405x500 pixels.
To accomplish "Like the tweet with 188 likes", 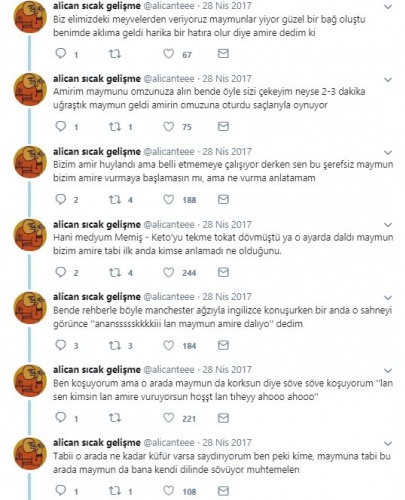I will (x=169, y=199).
